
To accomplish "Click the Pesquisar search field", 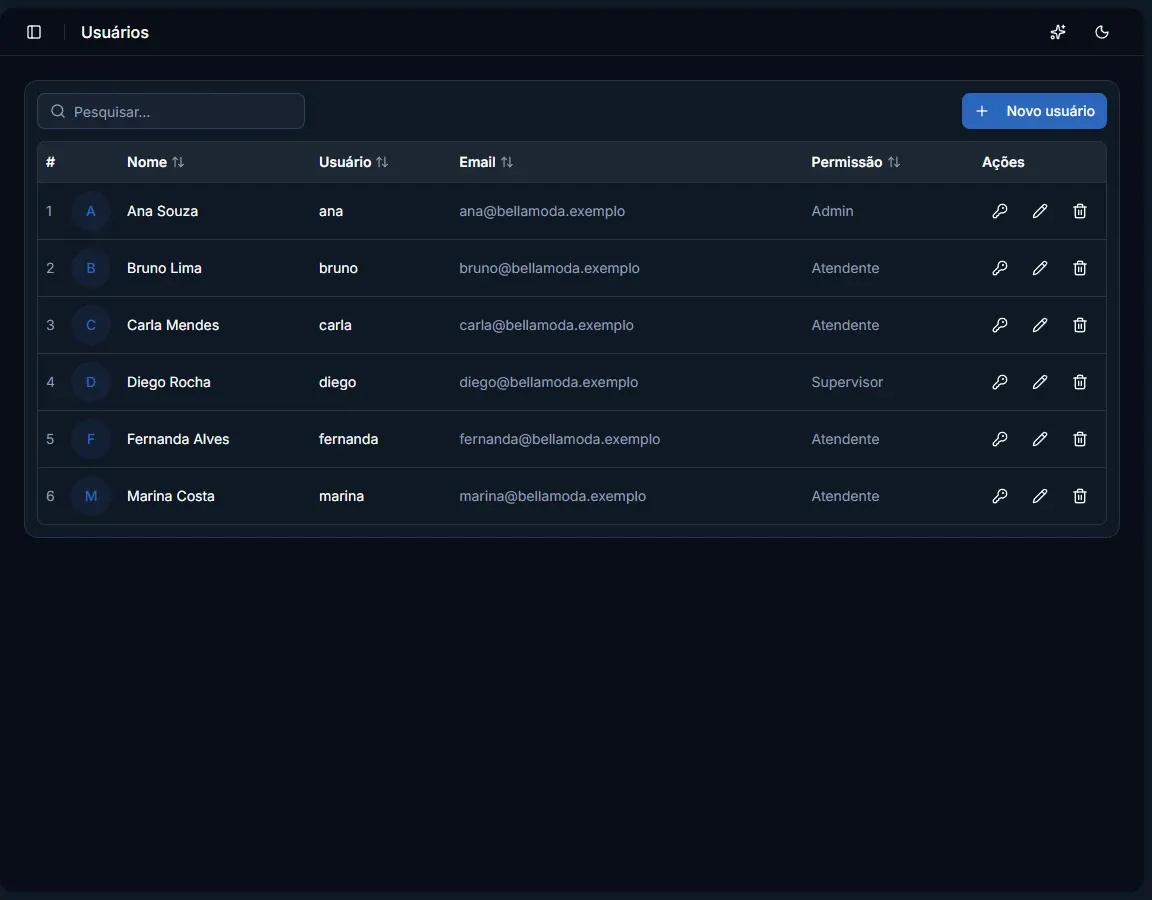I will tap(170, 111).
